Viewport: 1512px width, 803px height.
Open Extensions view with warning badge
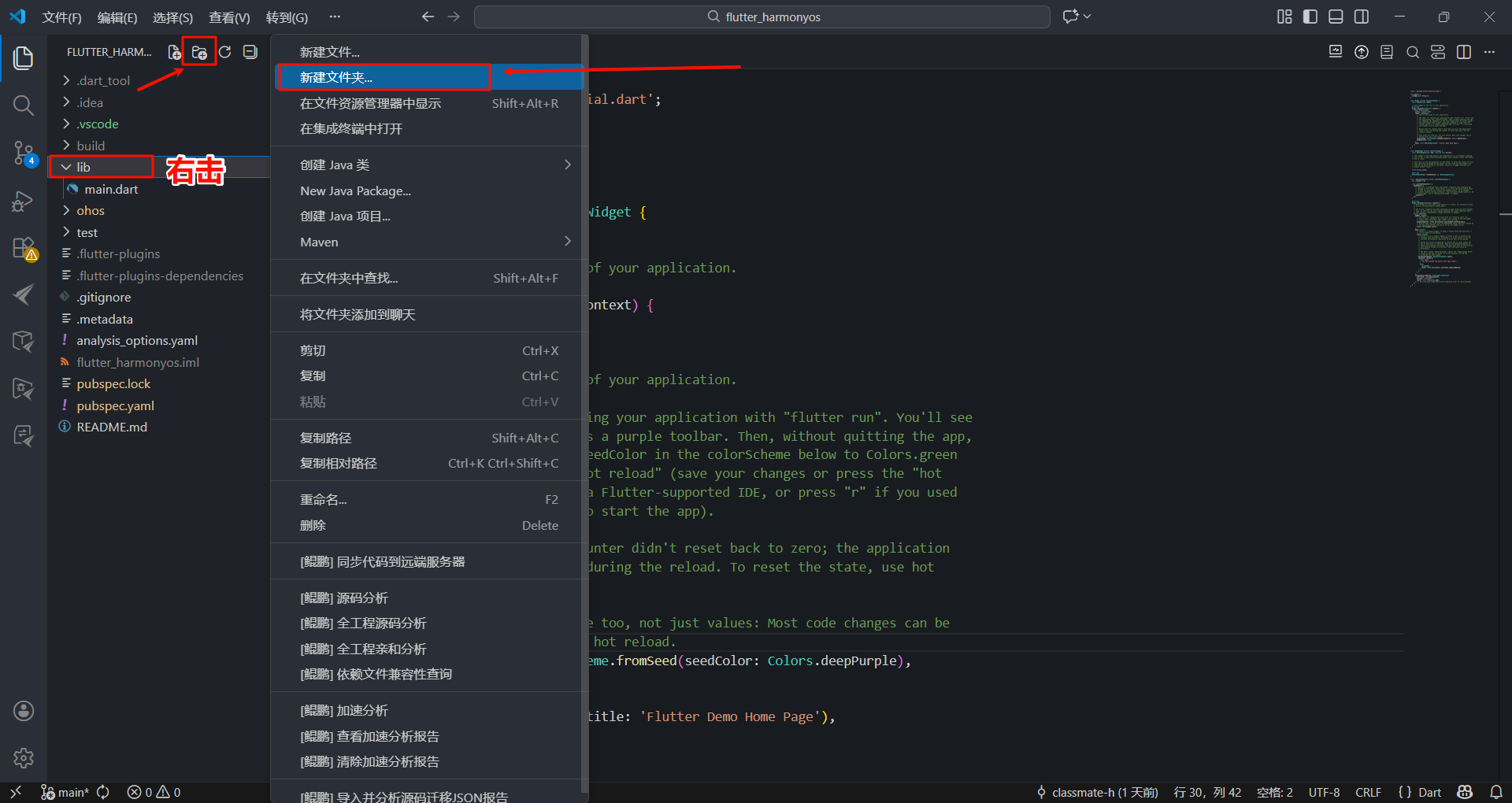click(x=24, y=249)
